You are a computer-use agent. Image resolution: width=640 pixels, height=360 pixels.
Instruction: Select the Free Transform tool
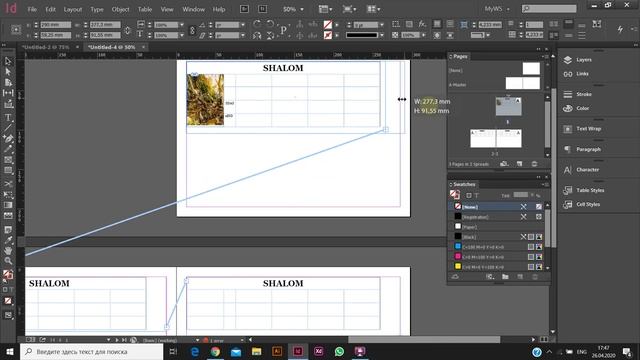coord(8,195)
